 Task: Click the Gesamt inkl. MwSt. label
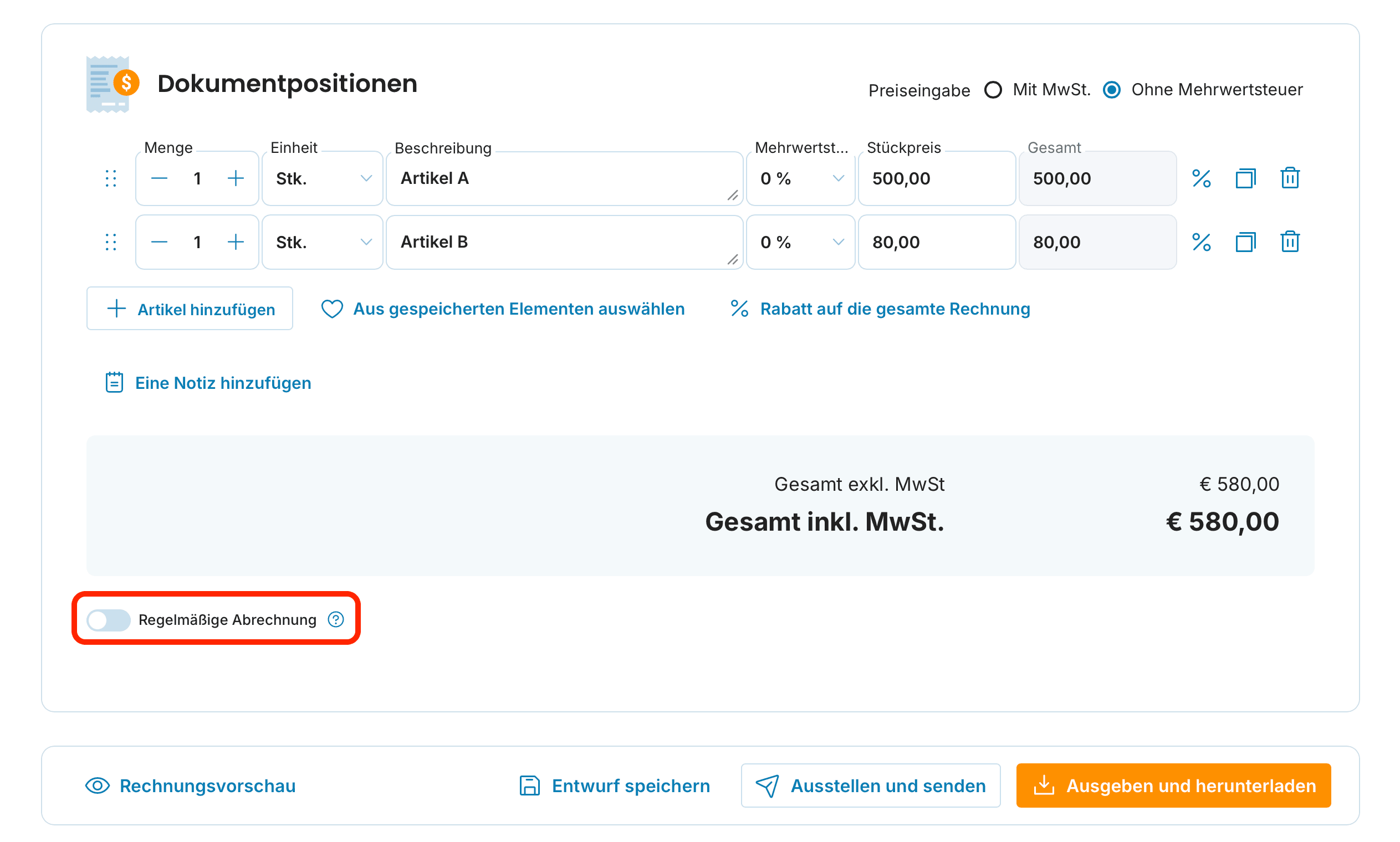coord(825,521)
